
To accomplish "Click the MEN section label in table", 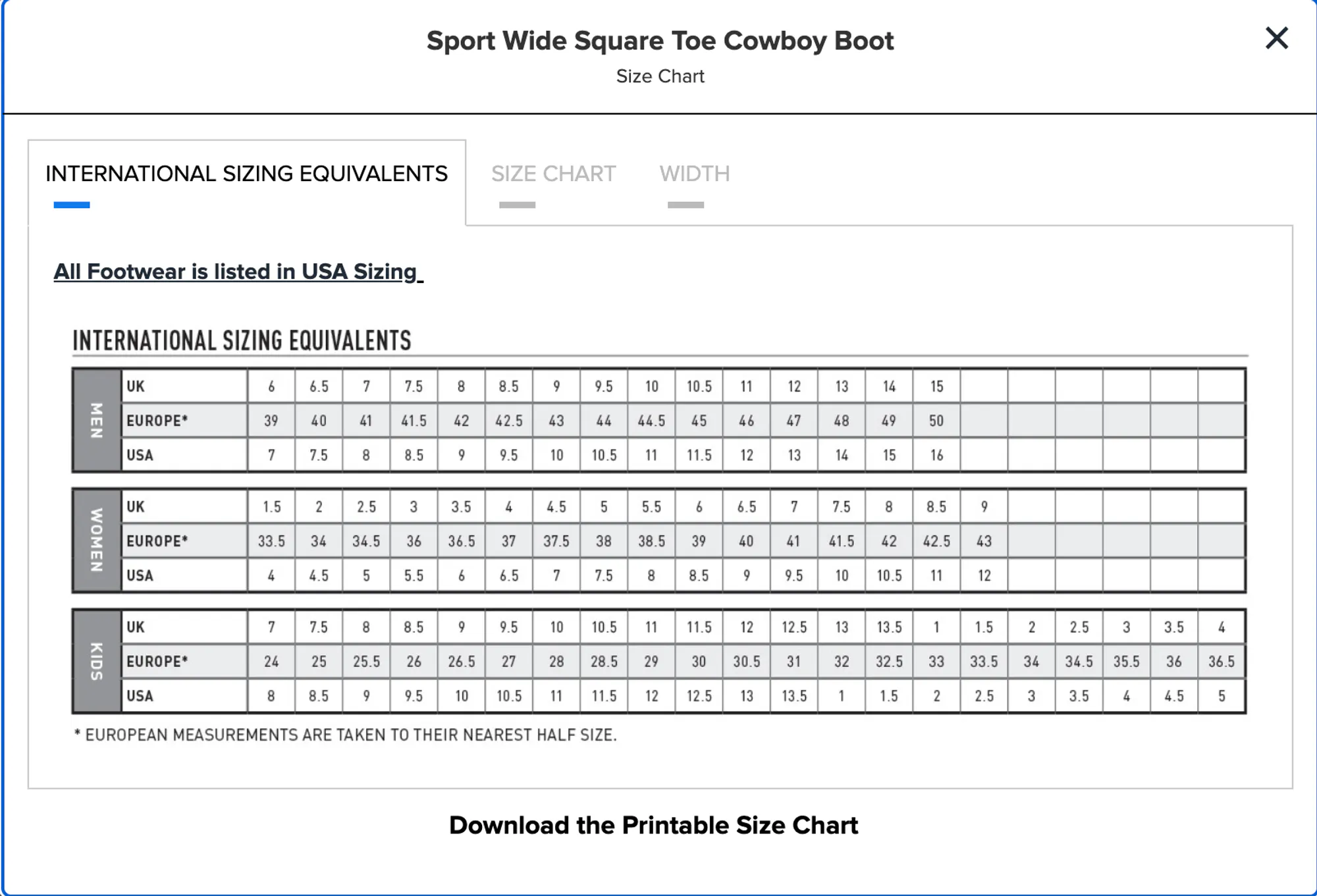I will pyautogui.click(x=97, y=420).
